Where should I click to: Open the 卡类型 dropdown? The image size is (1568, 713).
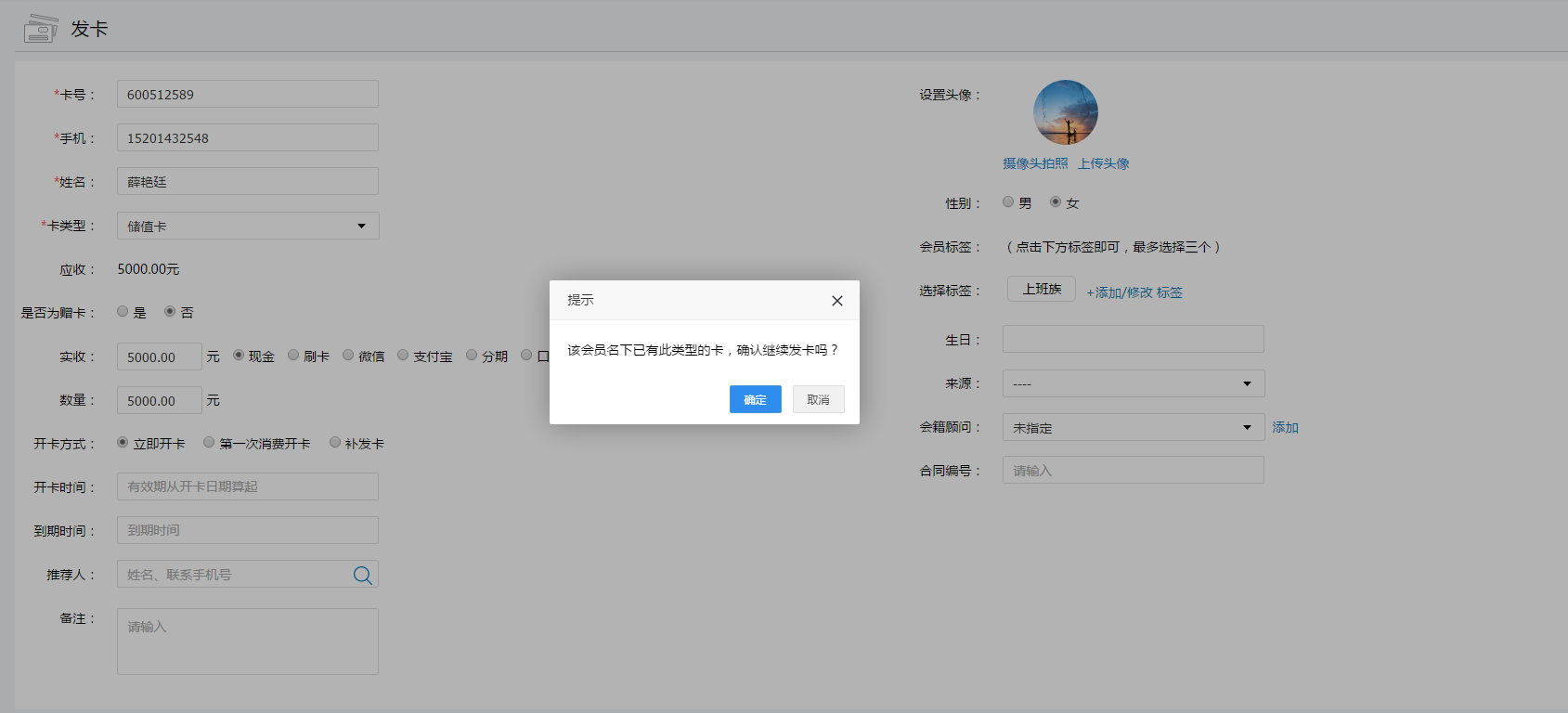coord(248,226)
